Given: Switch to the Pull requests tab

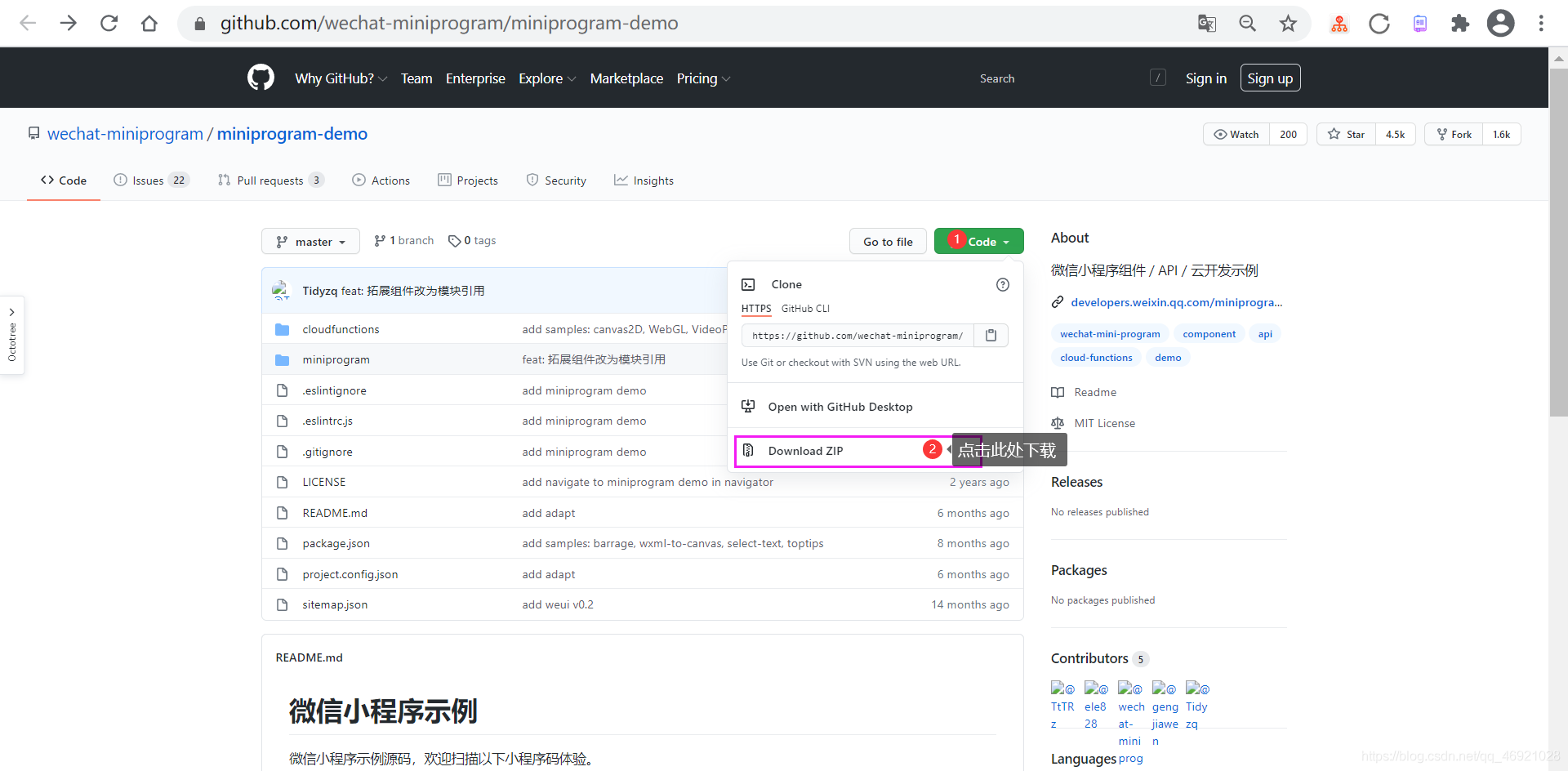Looking at the screenshot, I should pos(270,180).
